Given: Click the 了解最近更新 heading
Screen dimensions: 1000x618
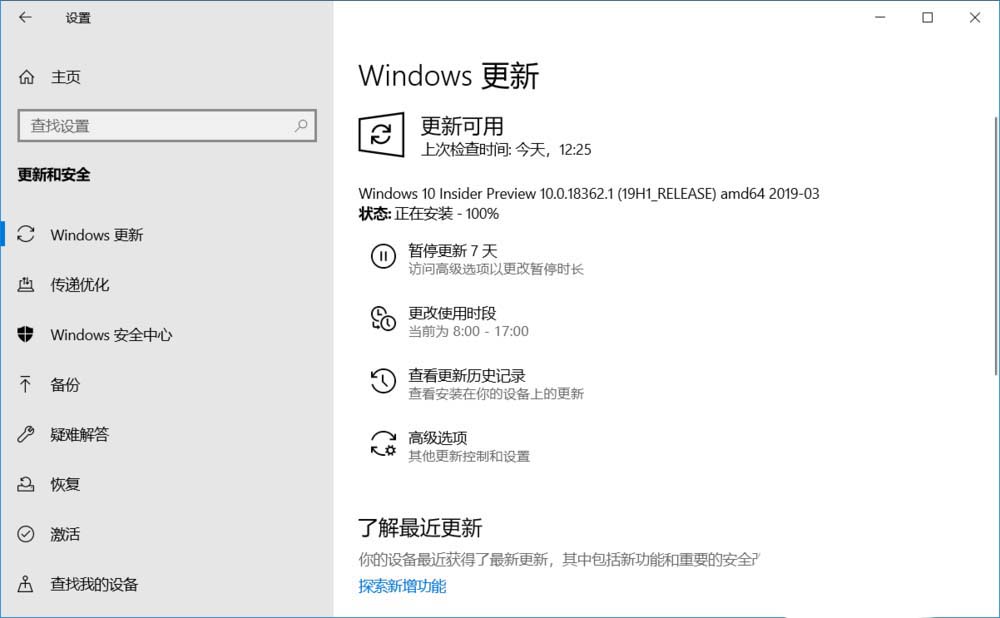Looking at the screenshot, I should click(420, 527).
